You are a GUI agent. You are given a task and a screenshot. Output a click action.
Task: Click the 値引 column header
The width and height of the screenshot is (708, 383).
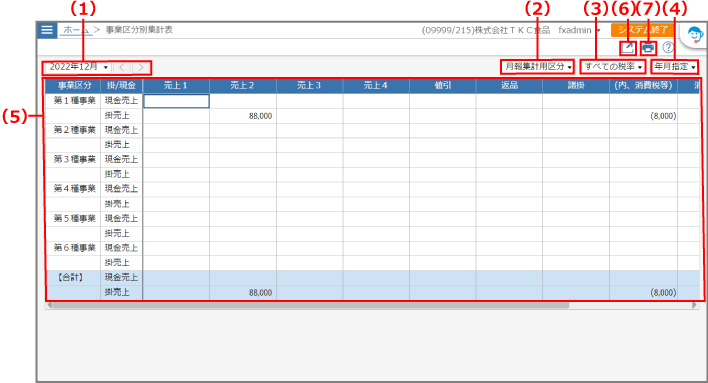[x=442, y=85]
